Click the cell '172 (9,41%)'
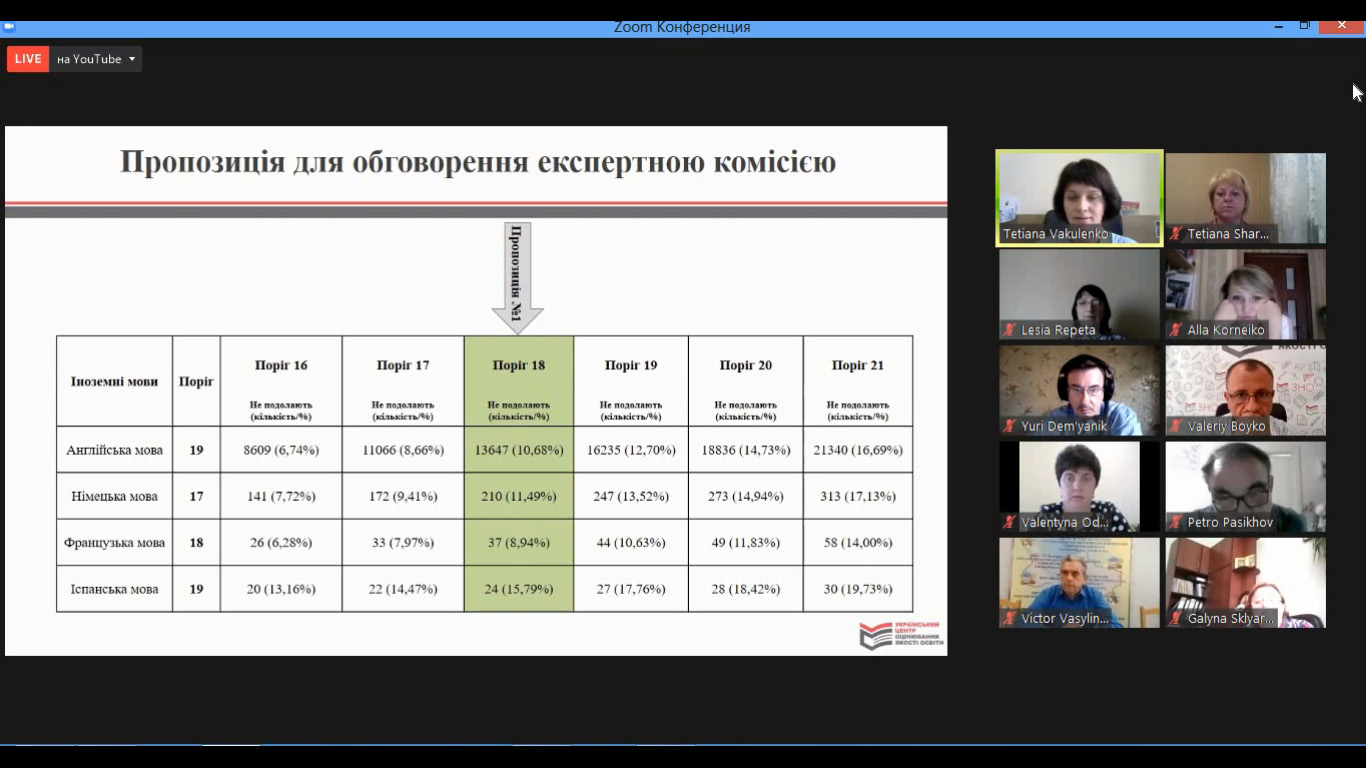The image size is (1366, 768). point(403,496)
